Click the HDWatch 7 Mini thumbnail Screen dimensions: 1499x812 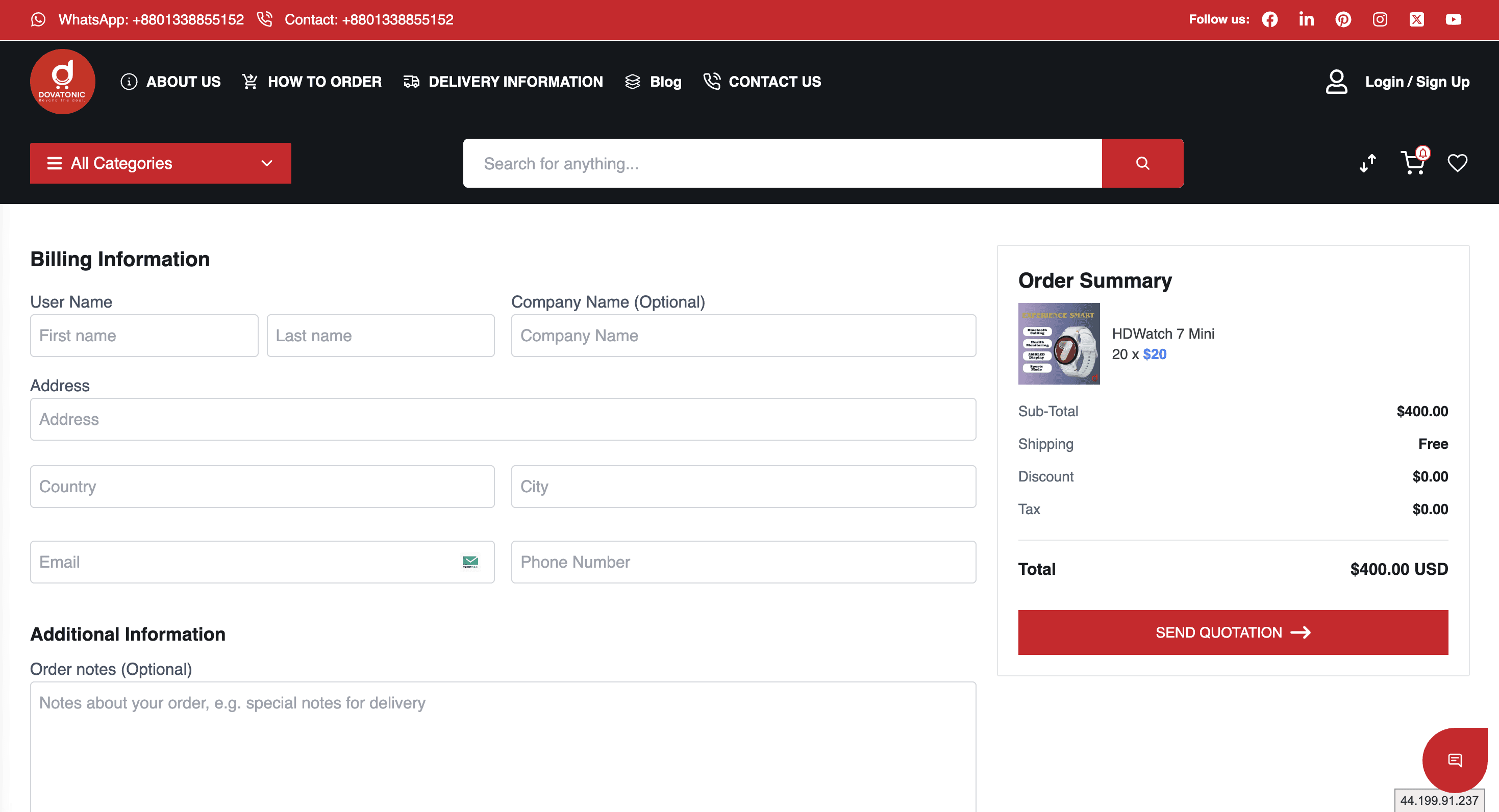point(1059,344)
